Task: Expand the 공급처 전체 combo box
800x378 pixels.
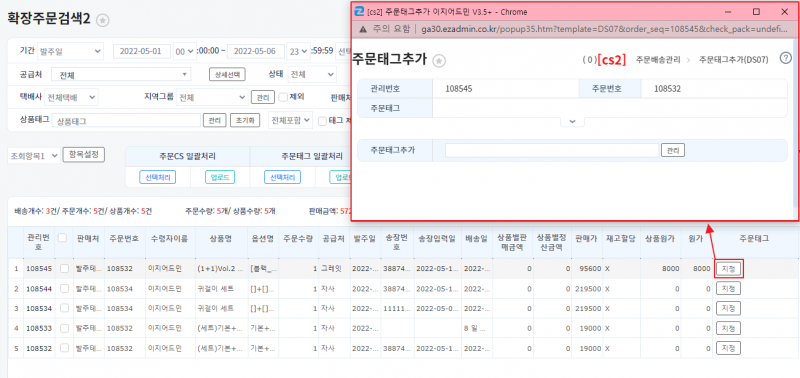Action: [121, 74]
